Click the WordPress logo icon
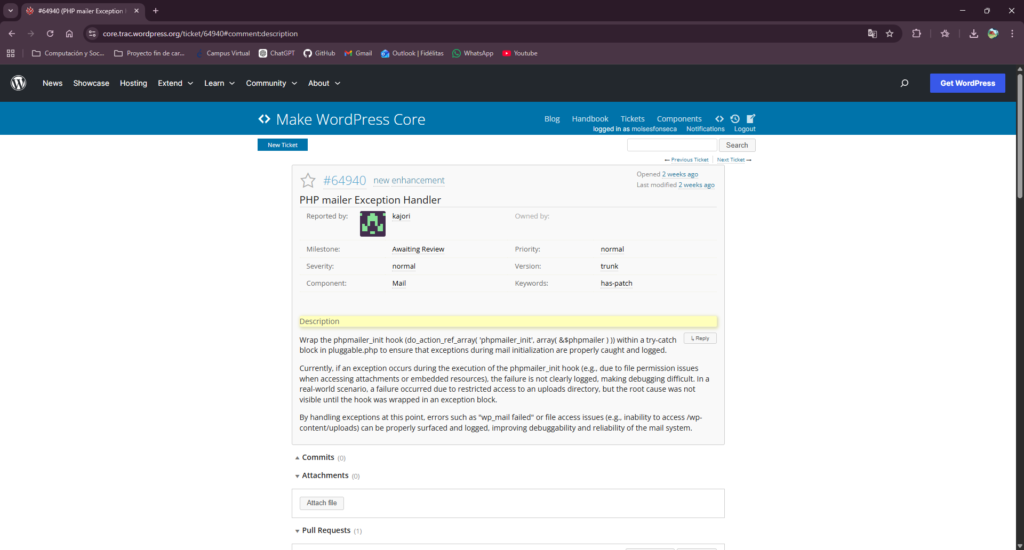The height and width of the screenshot is (550, 1024). pyautogui.click(x=18, y=83)
